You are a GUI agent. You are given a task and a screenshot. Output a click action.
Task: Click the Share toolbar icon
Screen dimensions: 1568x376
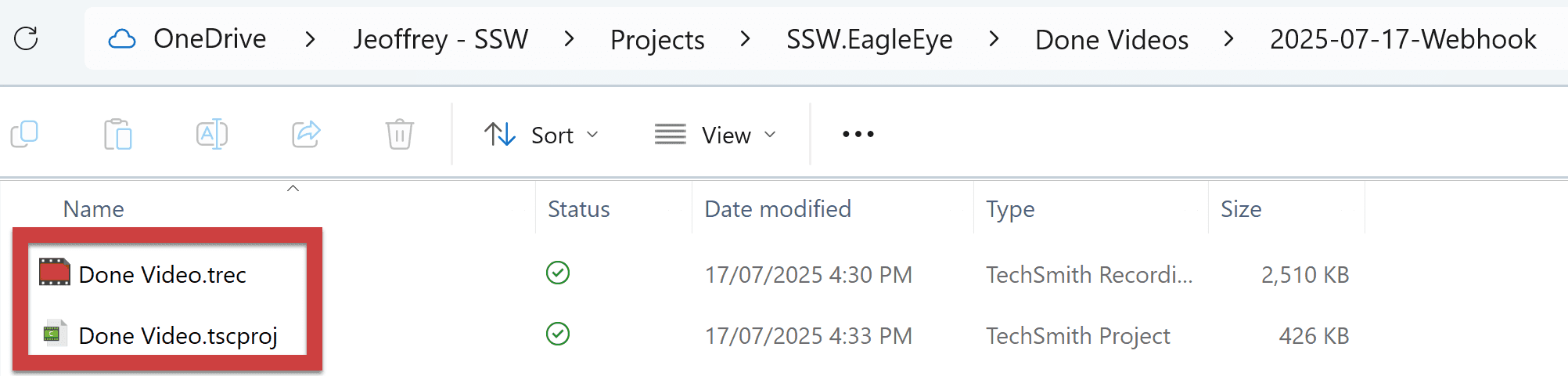tap(306, 134)
